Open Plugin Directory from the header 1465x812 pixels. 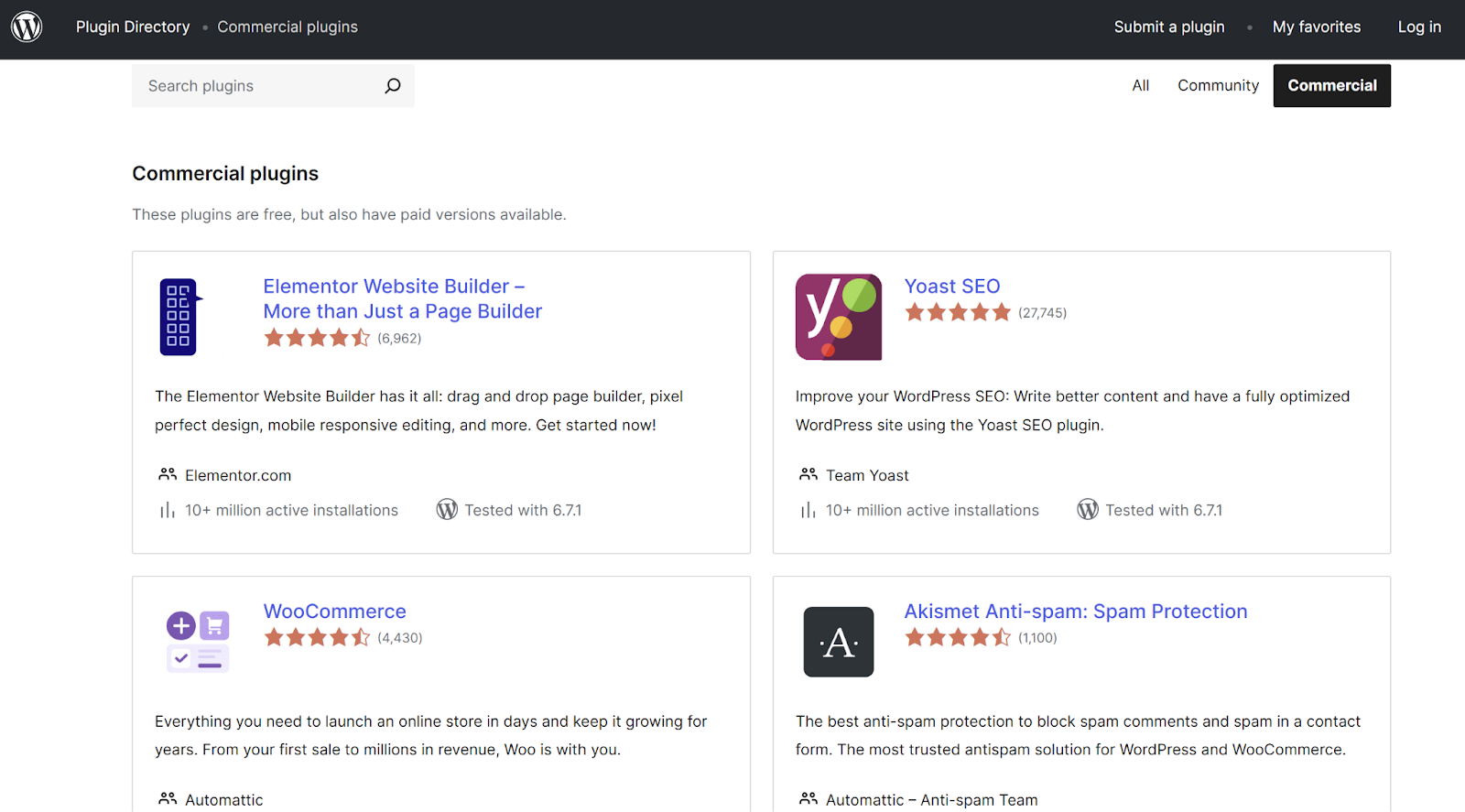[133, 27]
